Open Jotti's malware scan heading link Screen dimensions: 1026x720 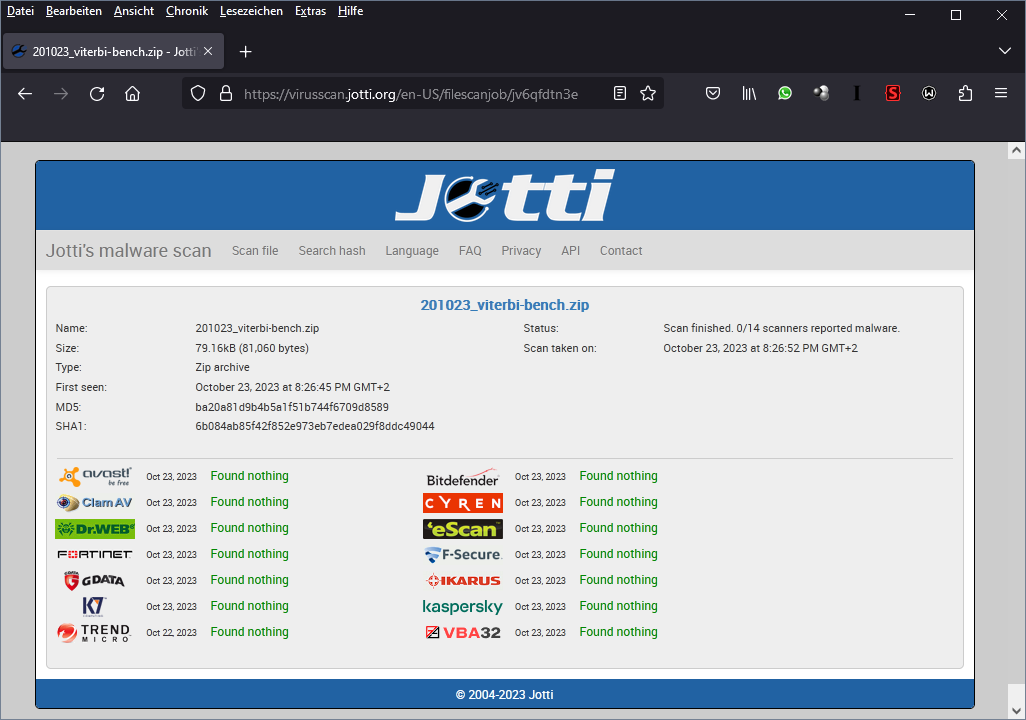pos(128,251)
